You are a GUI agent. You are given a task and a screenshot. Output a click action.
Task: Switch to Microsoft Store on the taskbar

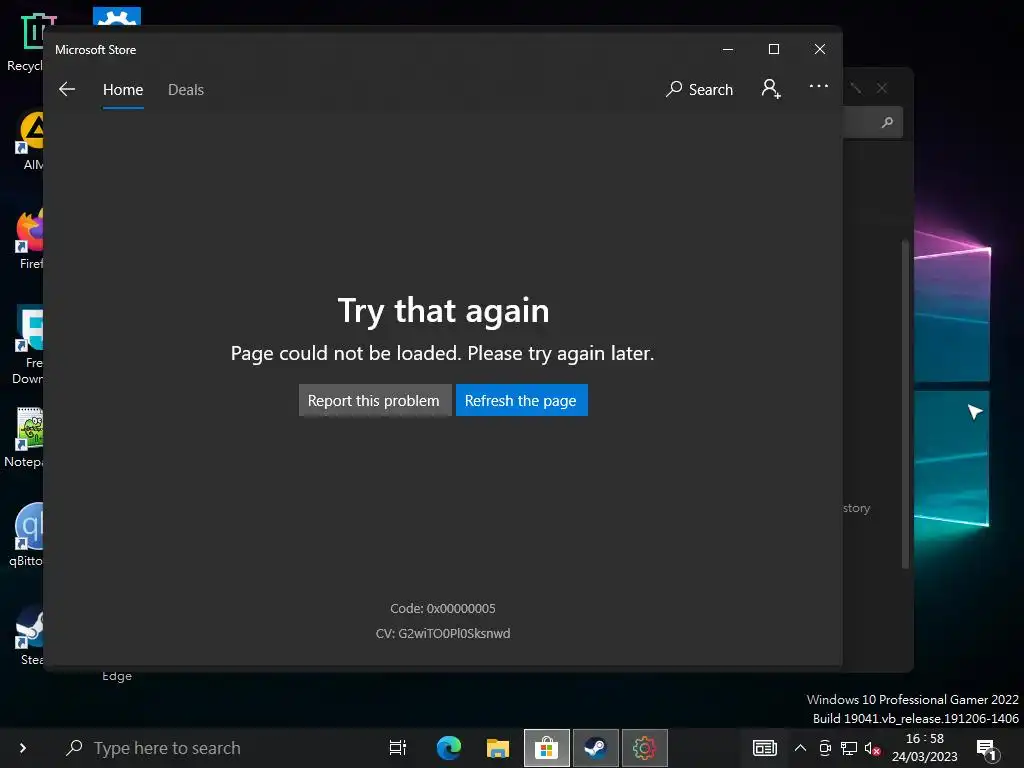547,748
